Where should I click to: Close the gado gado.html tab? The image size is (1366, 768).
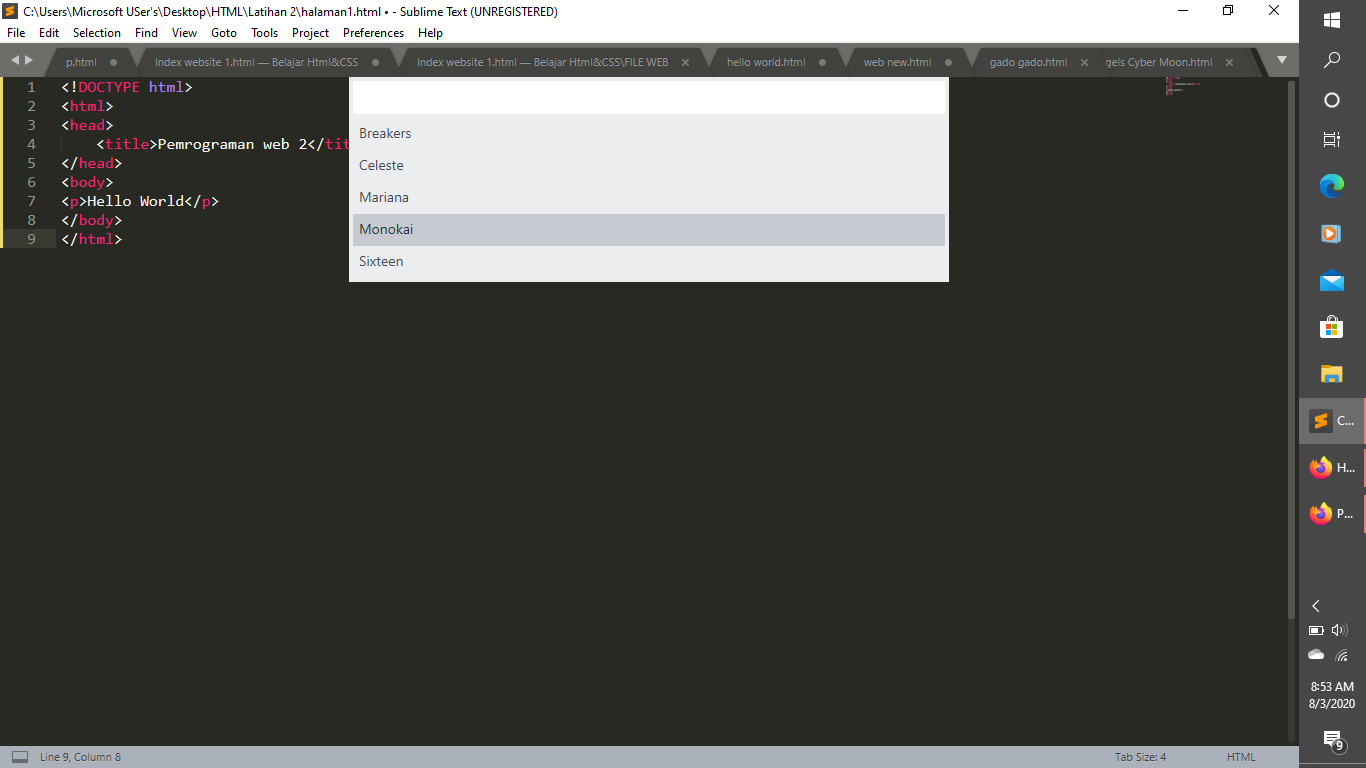point(1084,62)
